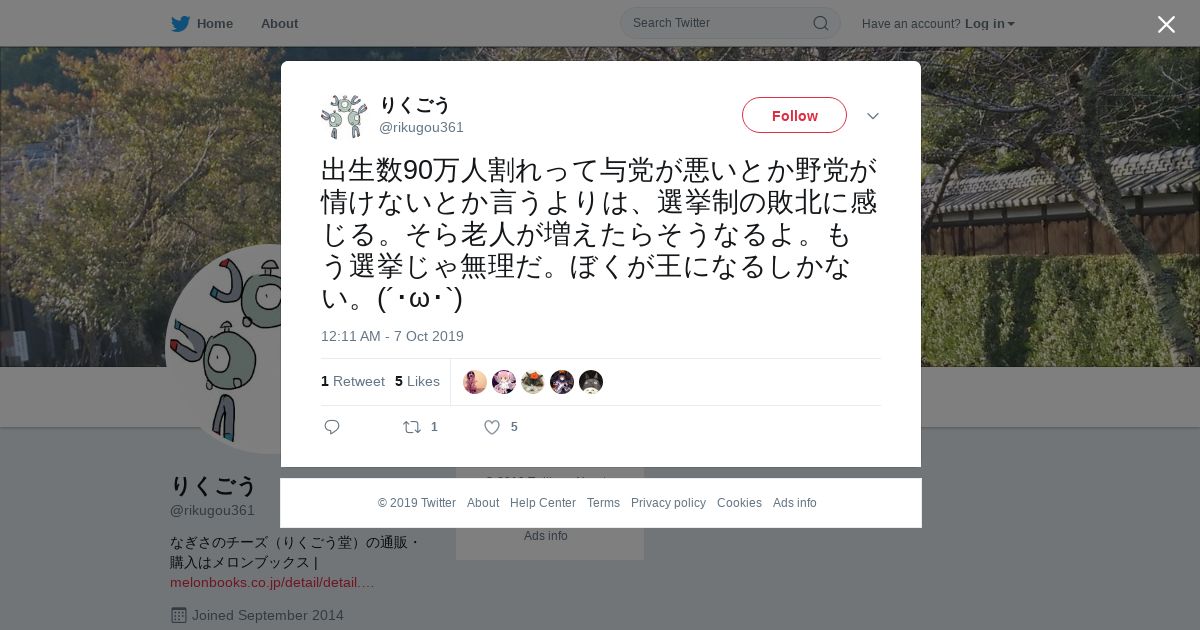The image size is (1200, 630).
Task: Click the Twitter bird Home icon
Action: point(180,24)
